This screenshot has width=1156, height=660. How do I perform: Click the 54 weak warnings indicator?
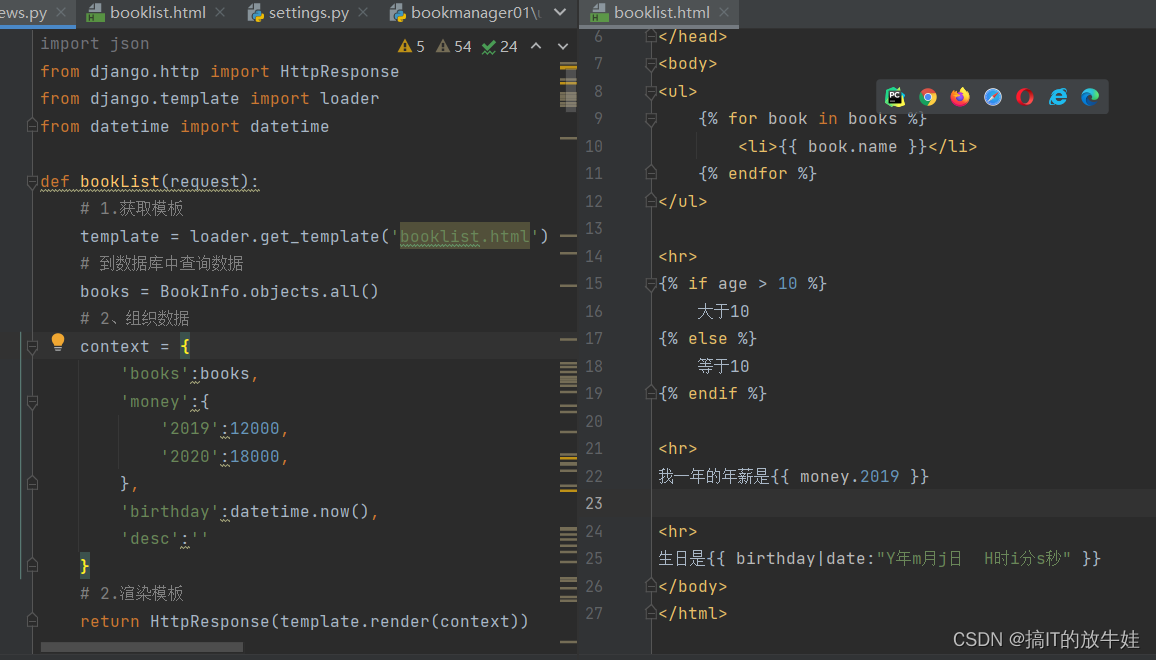[453, 46]
